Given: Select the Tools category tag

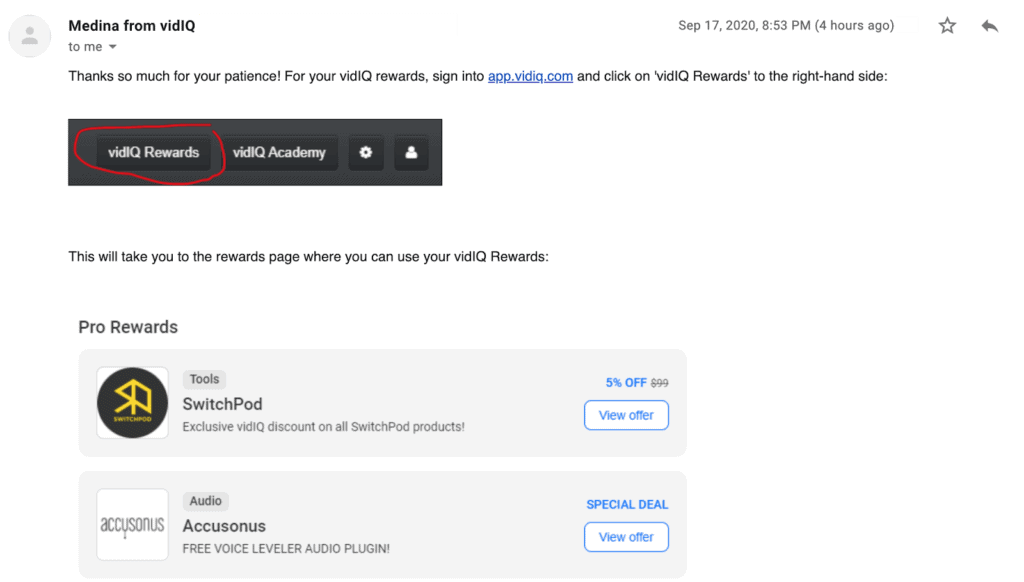Looking at the screenshot, I should click(204, 380).
